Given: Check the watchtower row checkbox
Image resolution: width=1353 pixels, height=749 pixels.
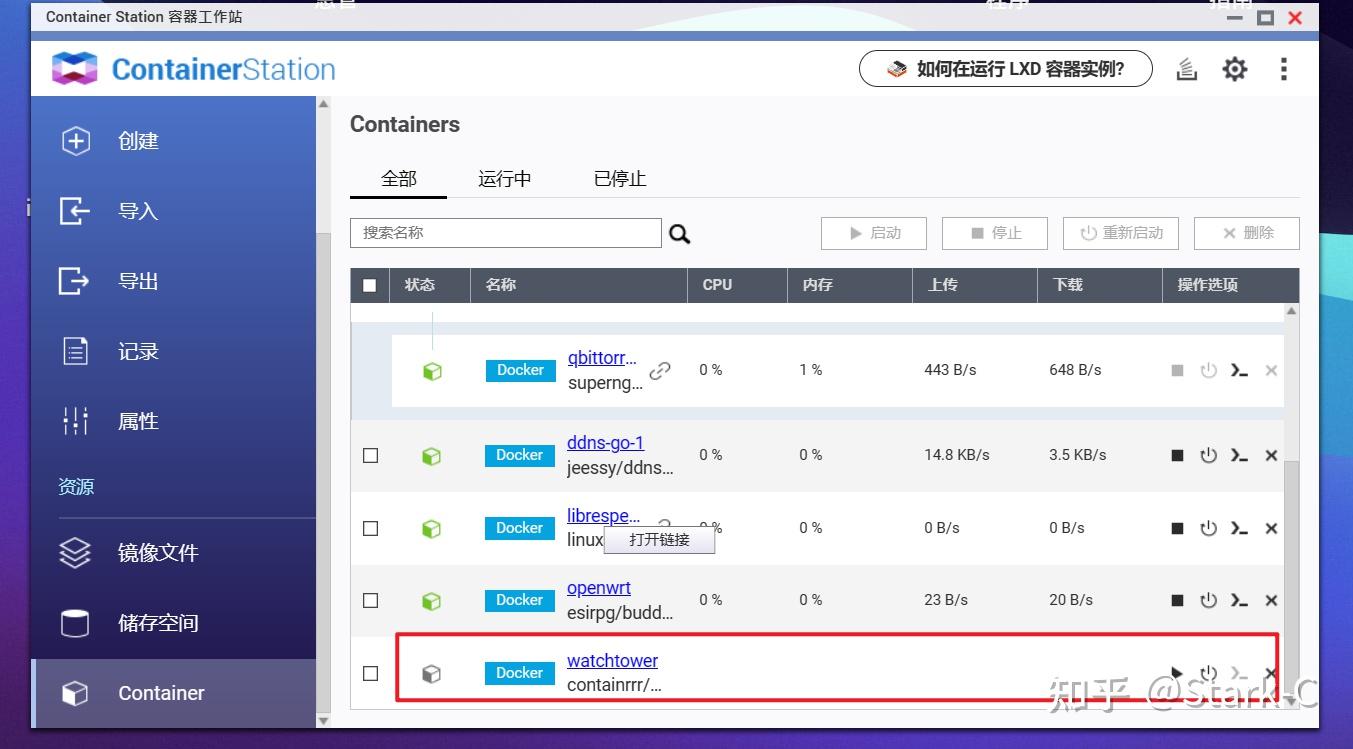Looking at the screenshot, I should click(370, 673).
